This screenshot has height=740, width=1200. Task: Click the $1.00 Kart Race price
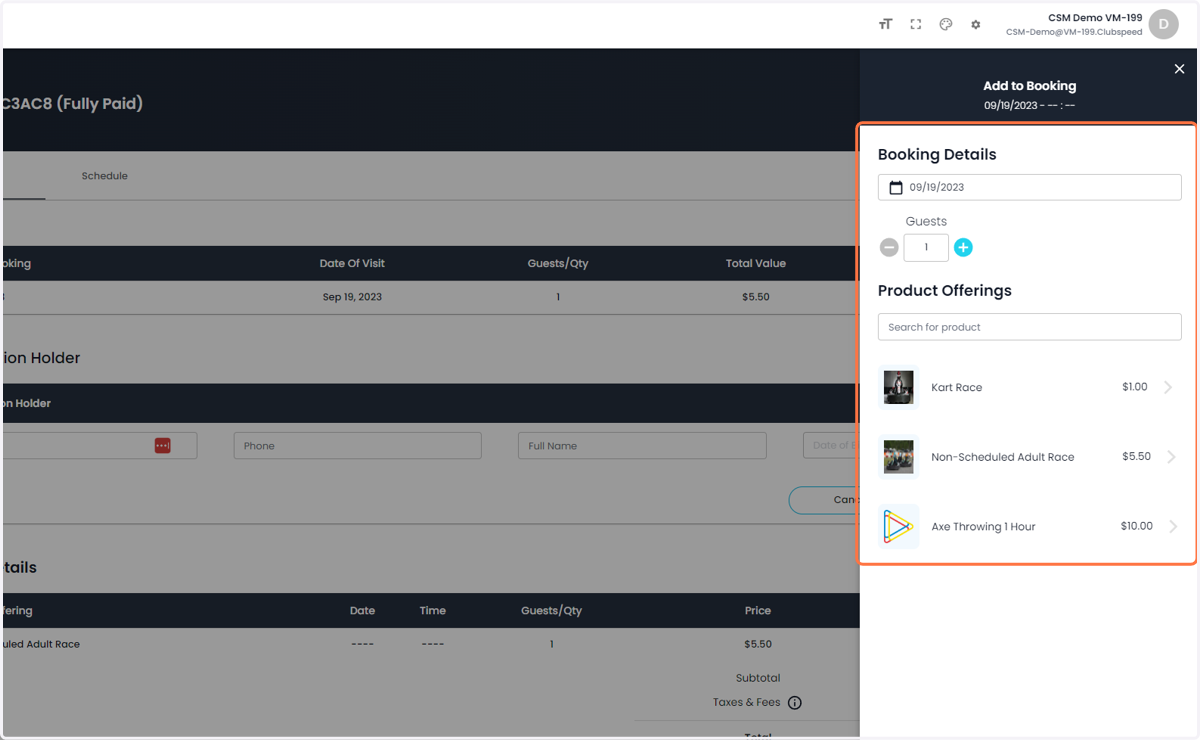pos(1134,387)
